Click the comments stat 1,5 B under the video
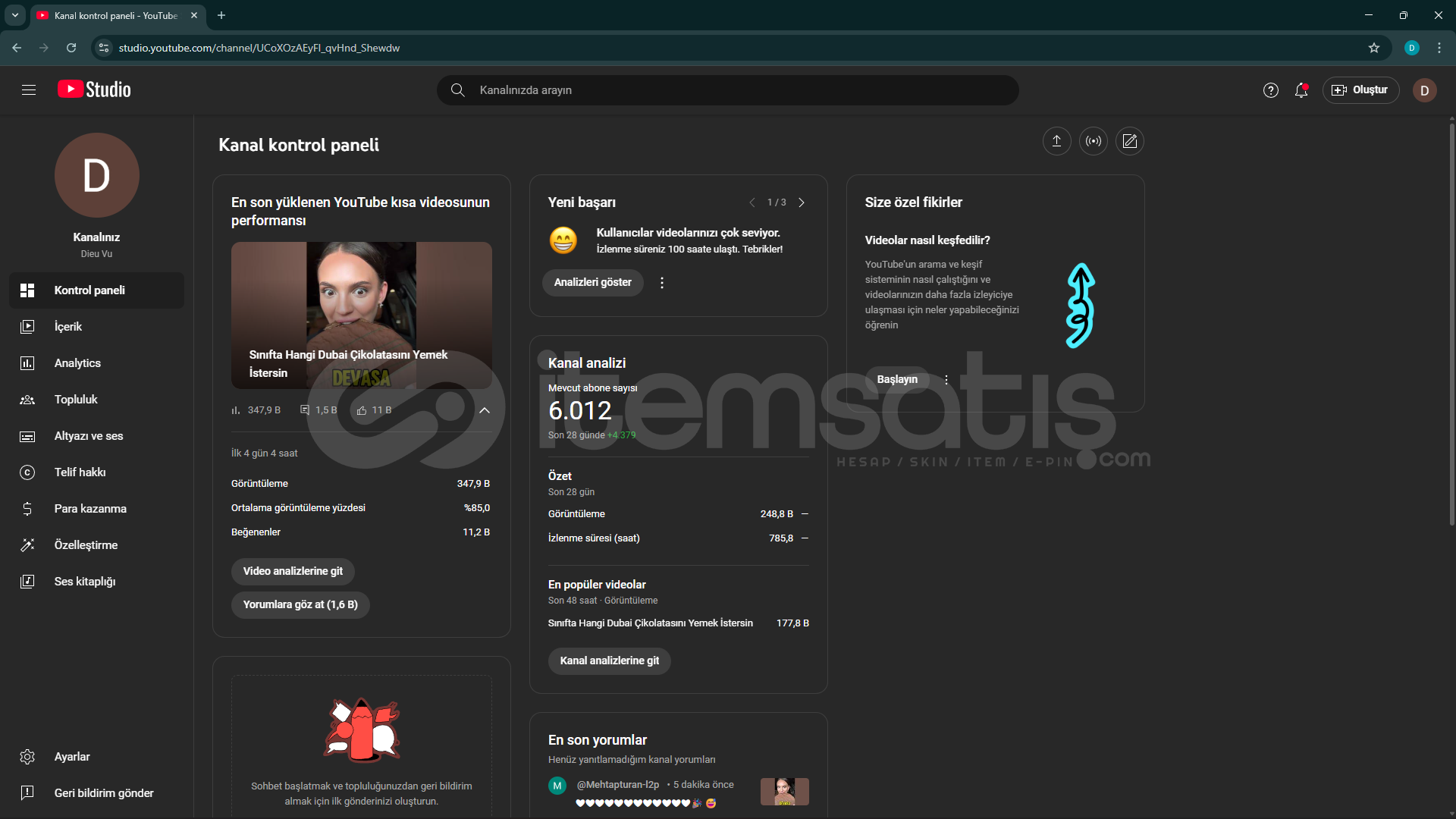The height and width of the screenshot is (819, 1456). click(318, 410)
